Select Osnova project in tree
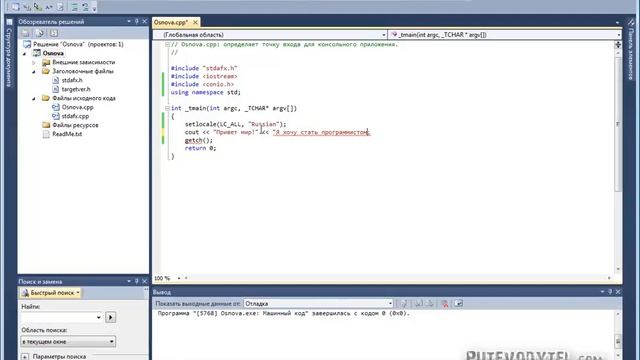640x360 pixels. click(49, 53)
